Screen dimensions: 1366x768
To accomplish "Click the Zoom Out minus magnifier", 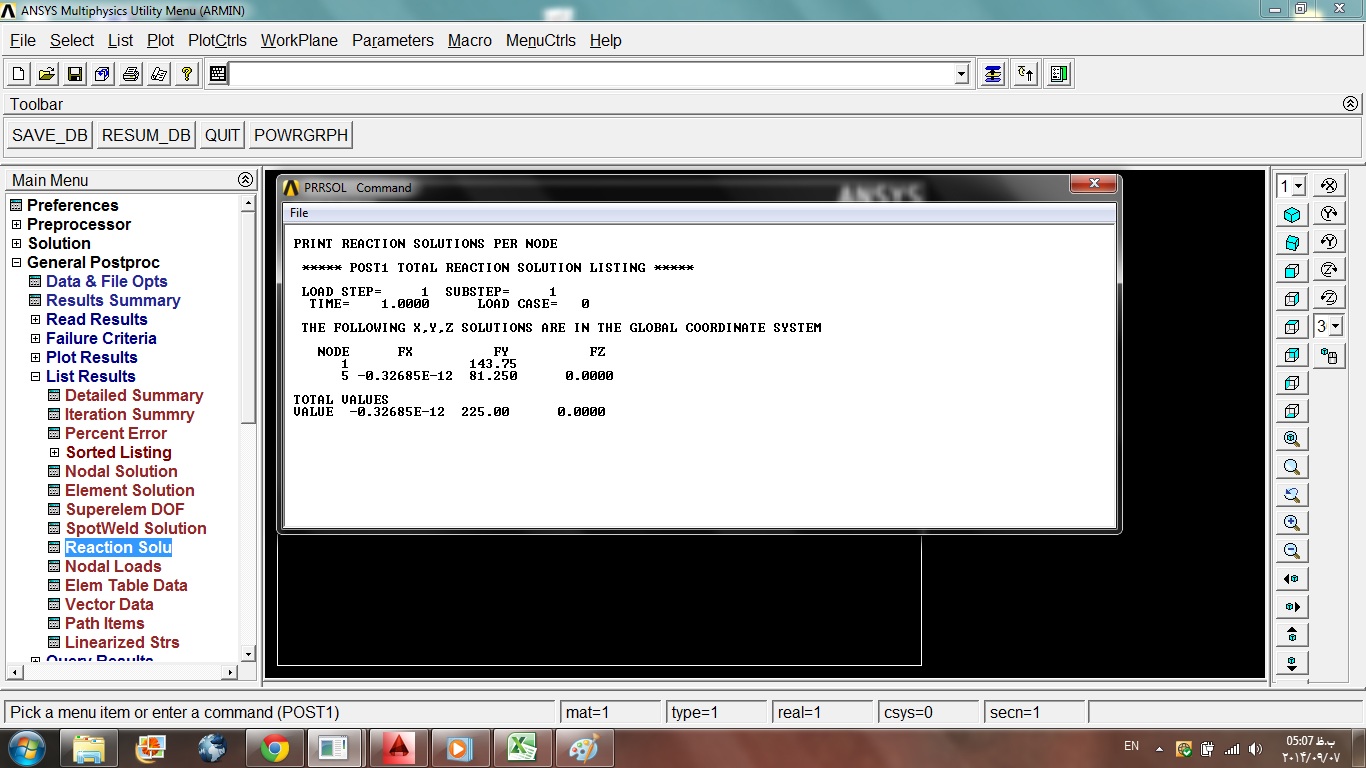I will click(1292, 551).
